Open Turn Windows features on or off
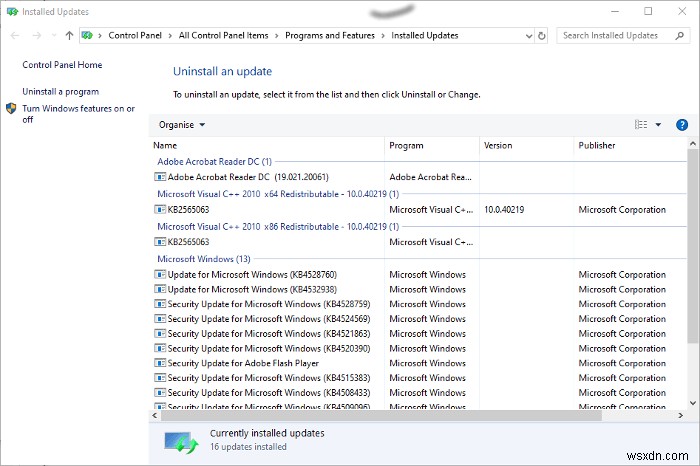This screenshot has width=700, height=466. click(x=79, y=114)
